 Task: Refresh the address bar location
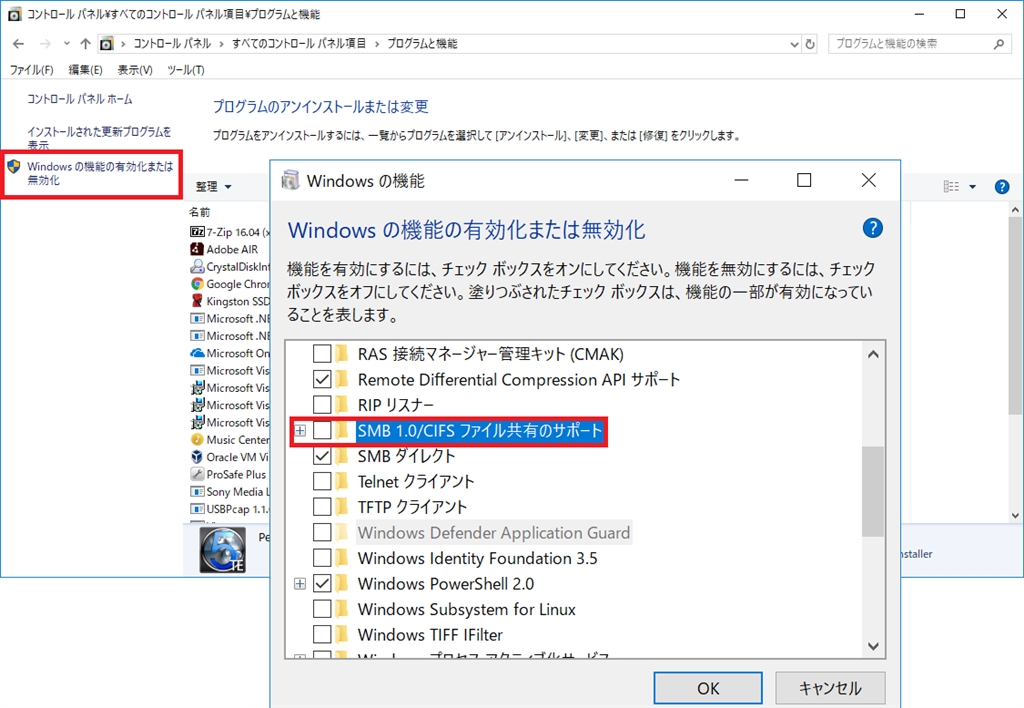[810, 44]
